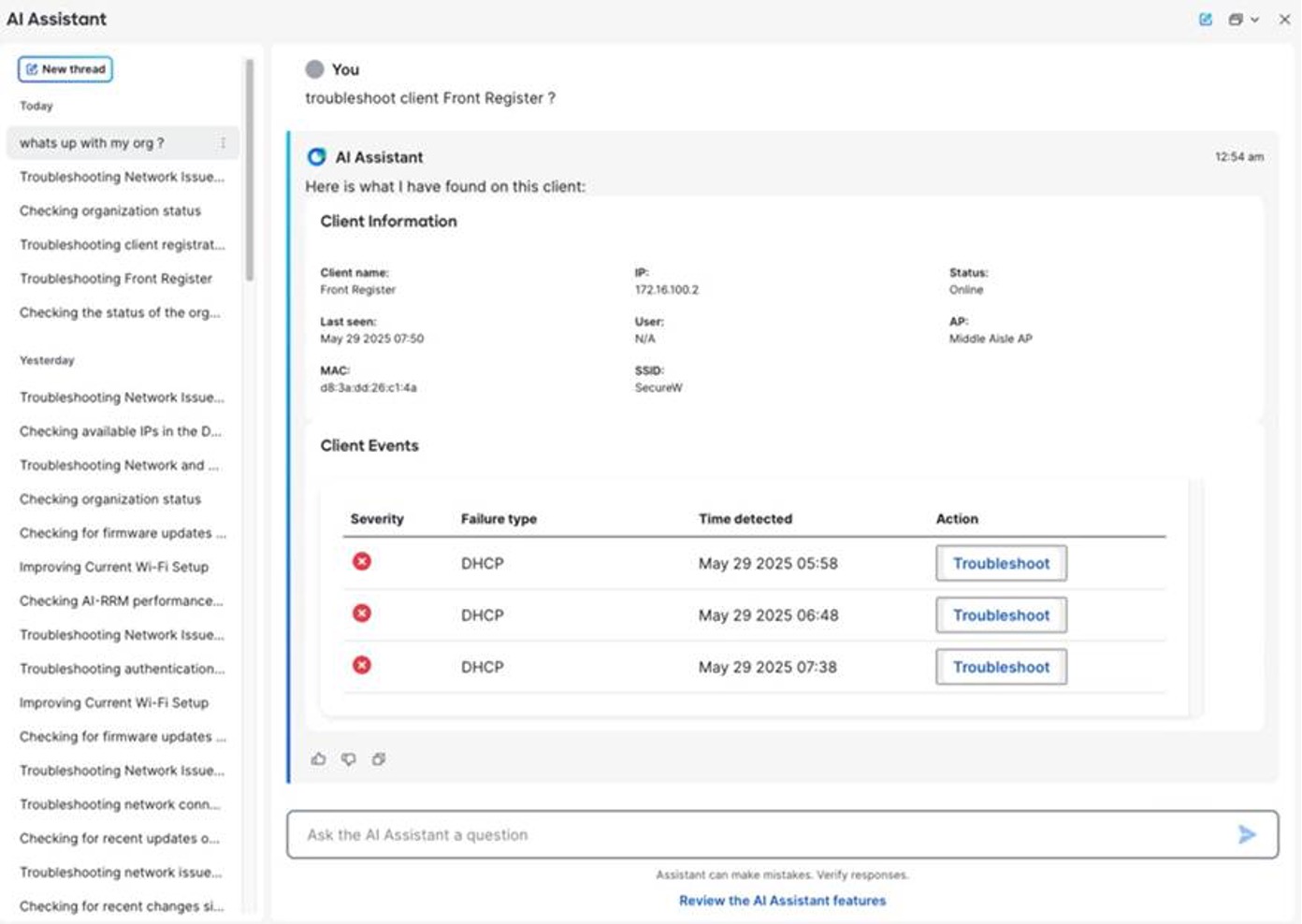Select the 'Troubleshooting Front Register' thread
The width and height of the screenshot is (1302, 924).
pos(115,278)
